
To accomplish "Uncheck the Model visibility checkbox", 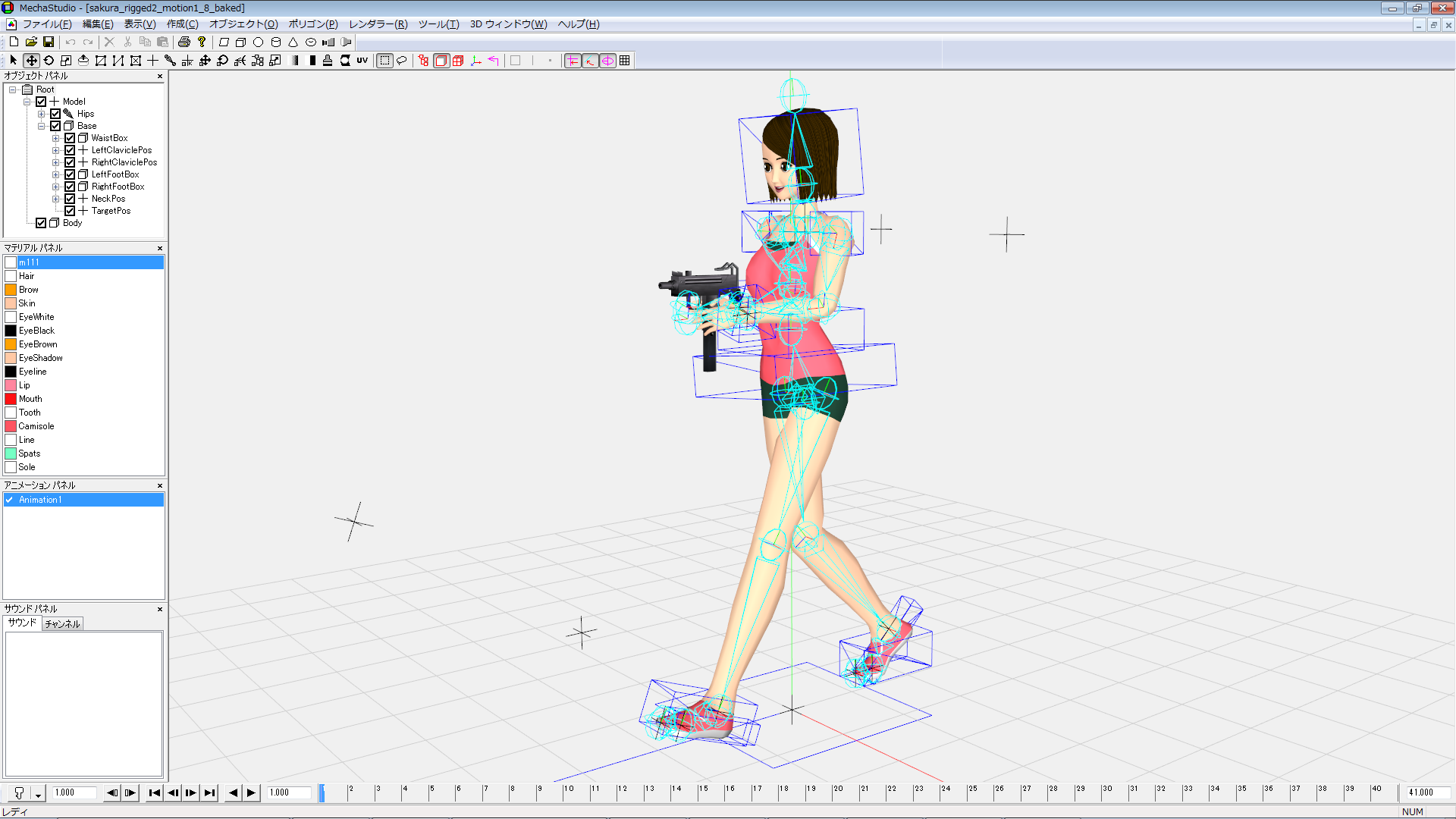I will [41, 102].
